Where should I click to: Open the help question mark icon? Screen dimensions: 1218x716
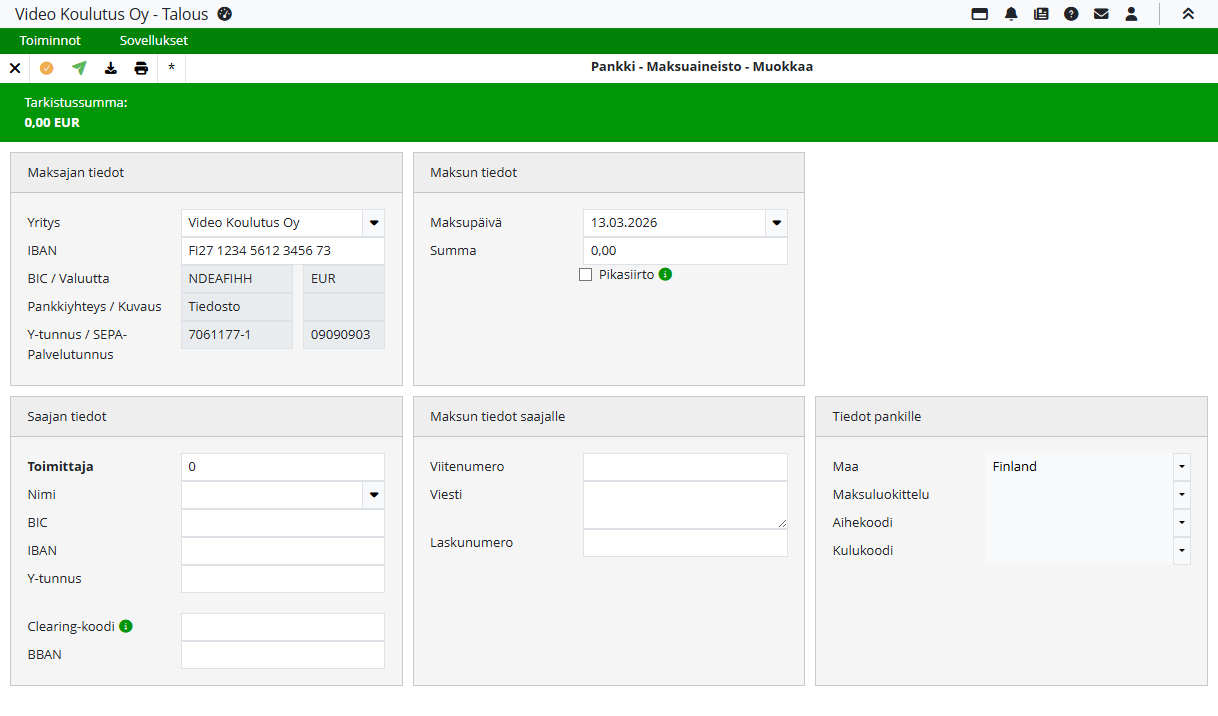coord(1071,14)
